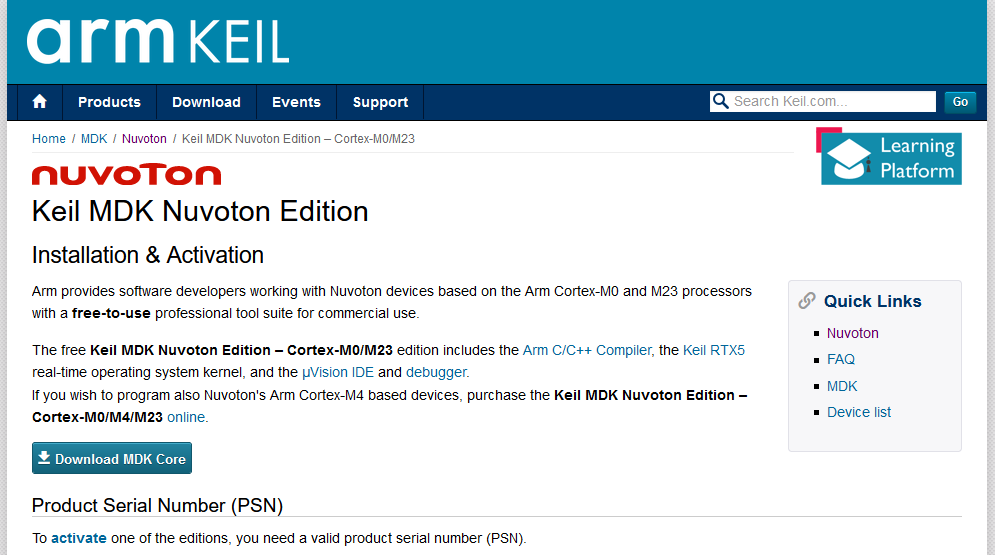Open the Events menu
This screenshot has height=555, width=995.
[296, 102]
